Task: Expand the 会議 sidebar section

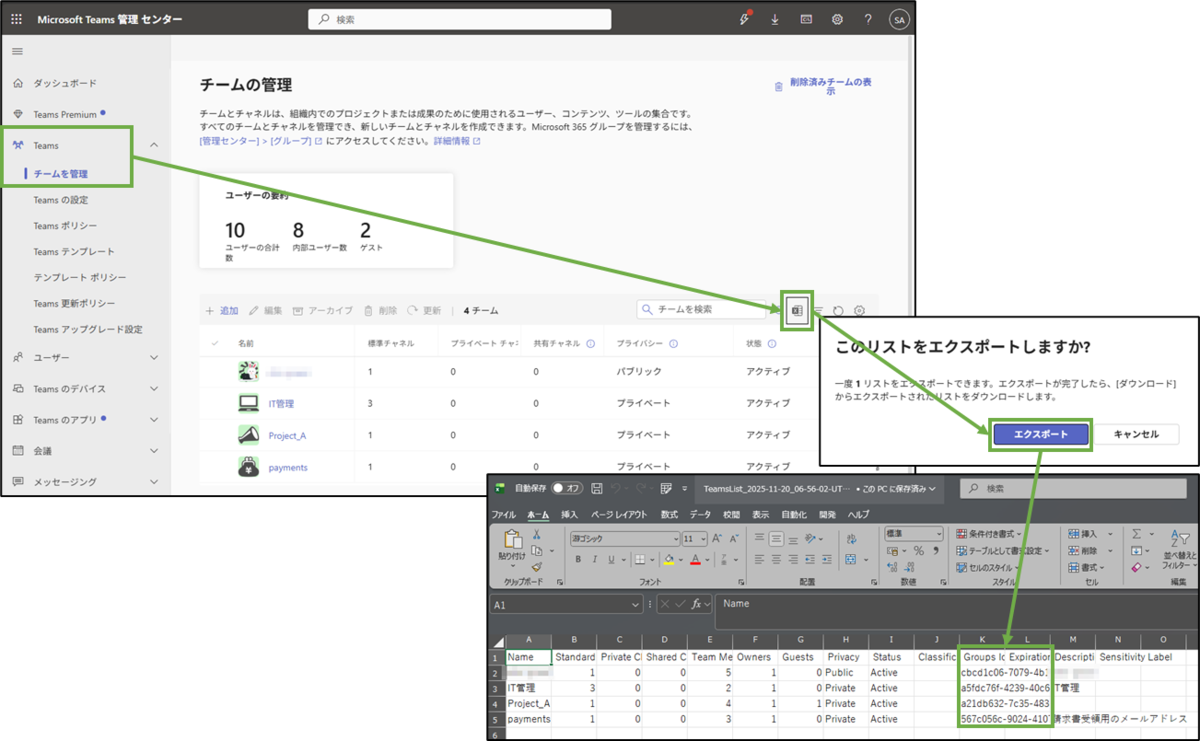Action: (x=154, y=451)
